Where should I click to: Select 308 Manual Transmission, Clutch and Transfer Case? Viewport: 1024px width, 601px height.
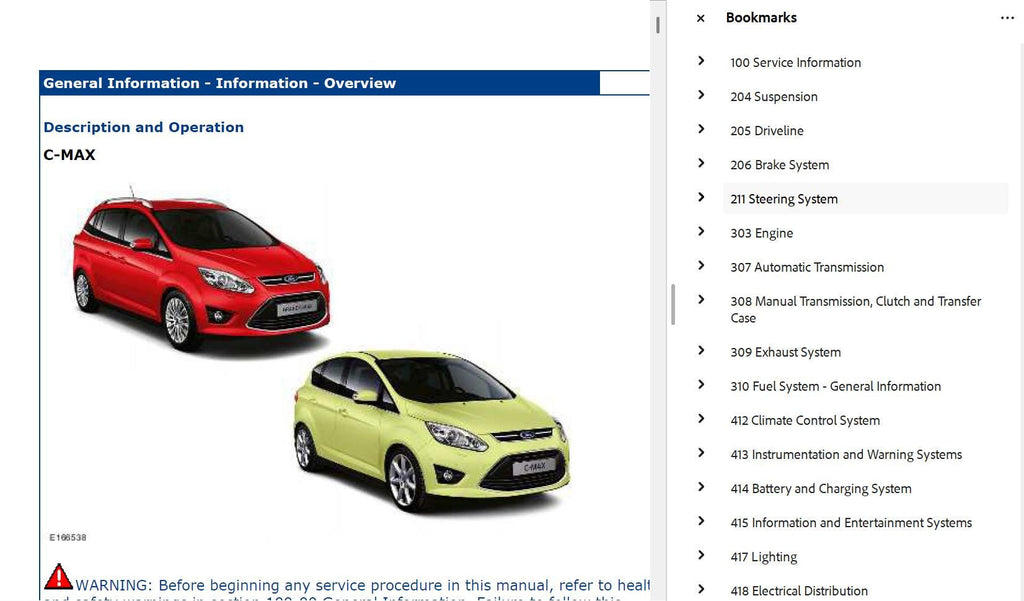(856, 310)
